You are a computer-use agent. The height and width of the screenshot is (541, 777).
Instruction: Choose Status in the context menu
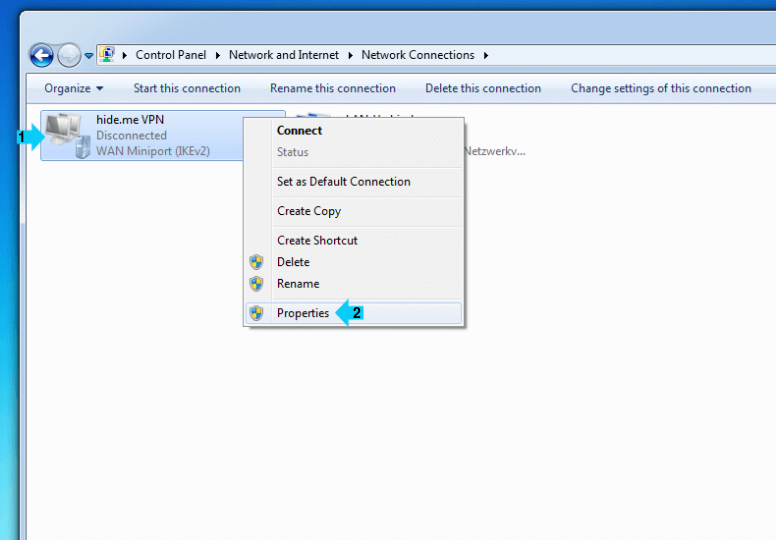354,152
